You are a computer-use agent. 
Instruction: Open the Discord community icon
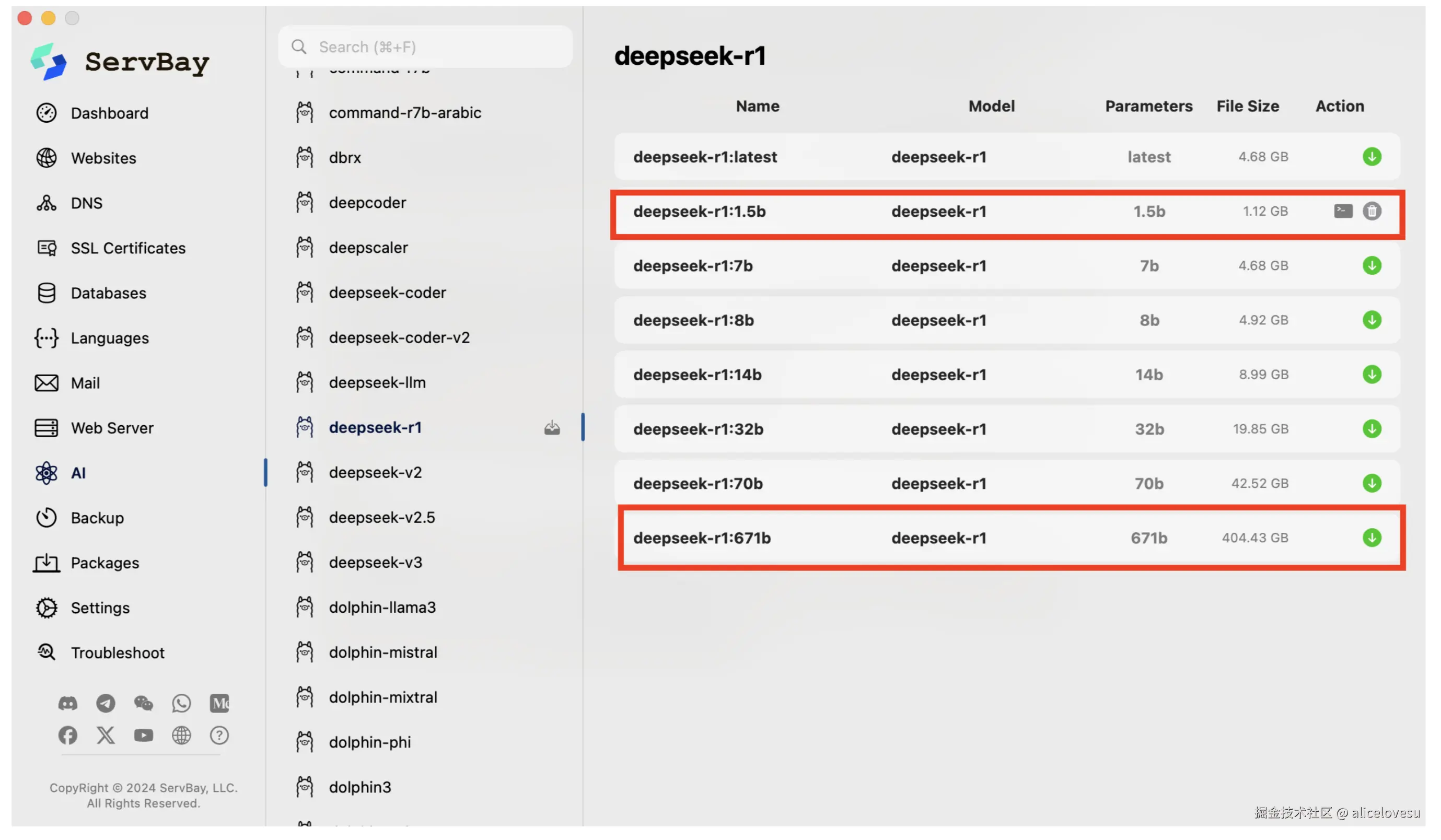[67, 703]
